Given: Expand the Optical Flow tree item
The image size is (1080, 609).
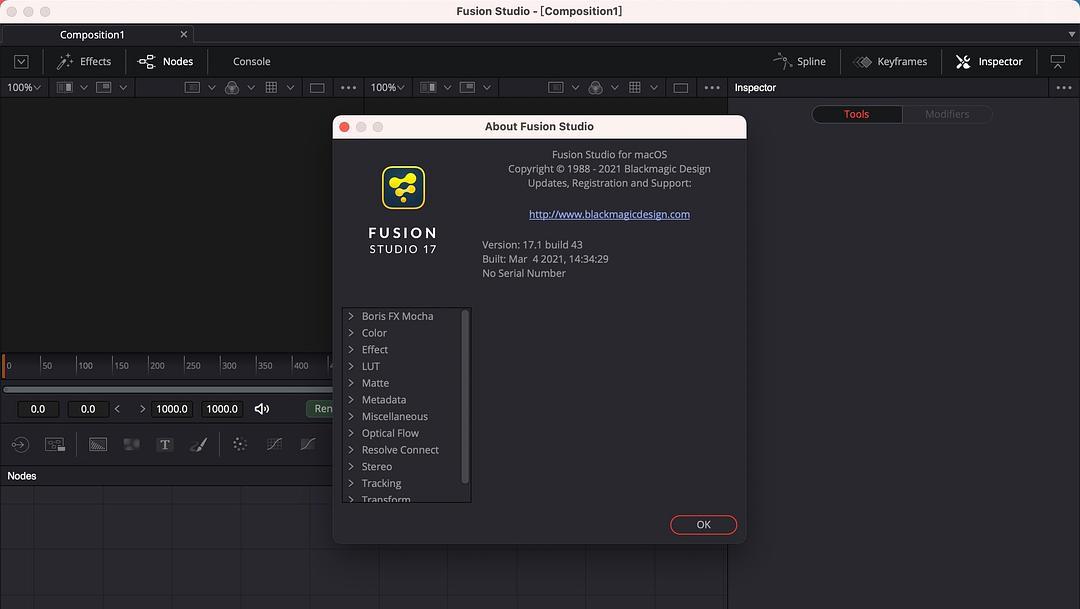Looking at the screenshot, I should click(351, 433).
